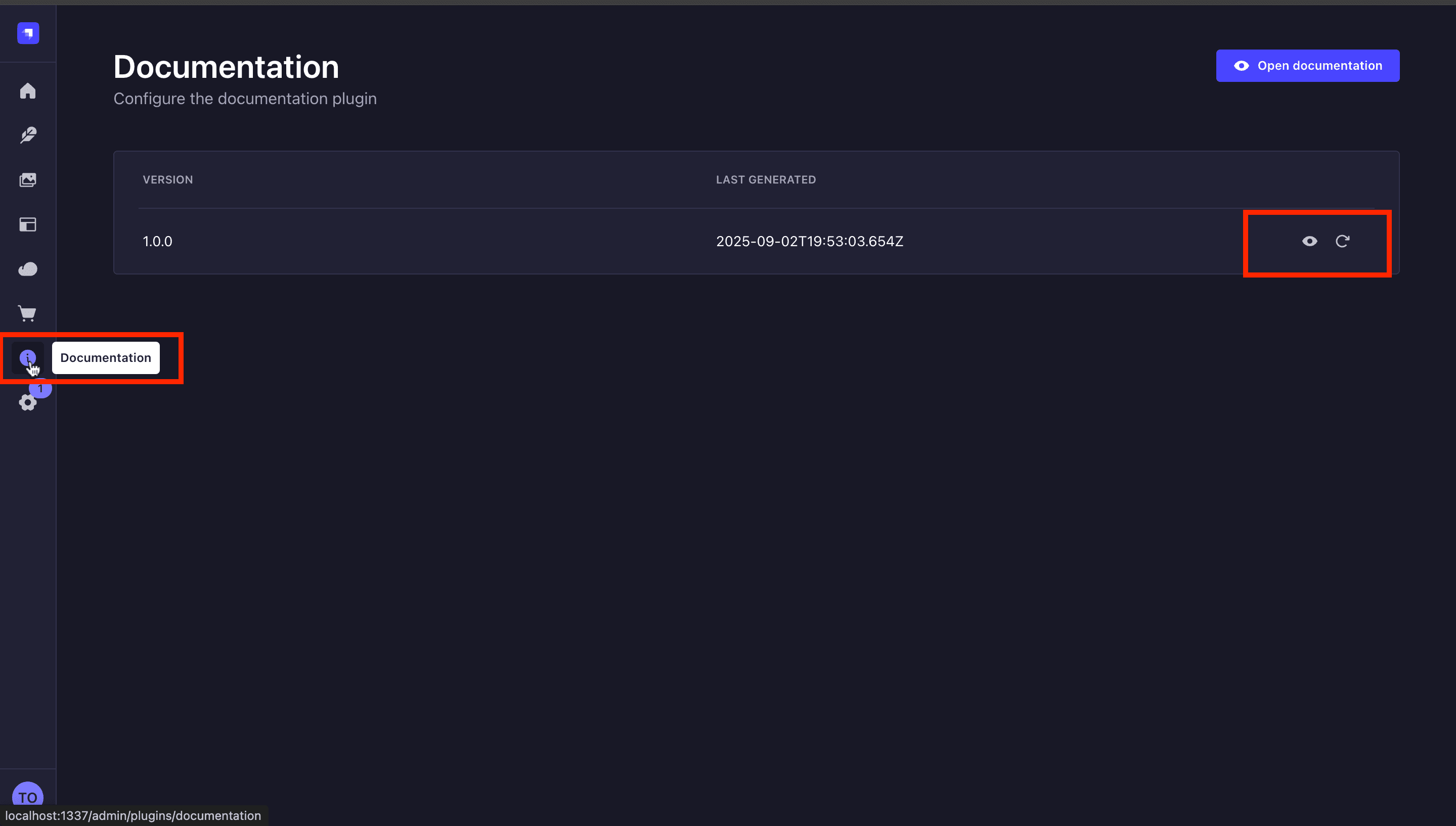Regenerate version 1.0.0 documentation
Screen dimensions: 1456x826
click(1342, 241)
